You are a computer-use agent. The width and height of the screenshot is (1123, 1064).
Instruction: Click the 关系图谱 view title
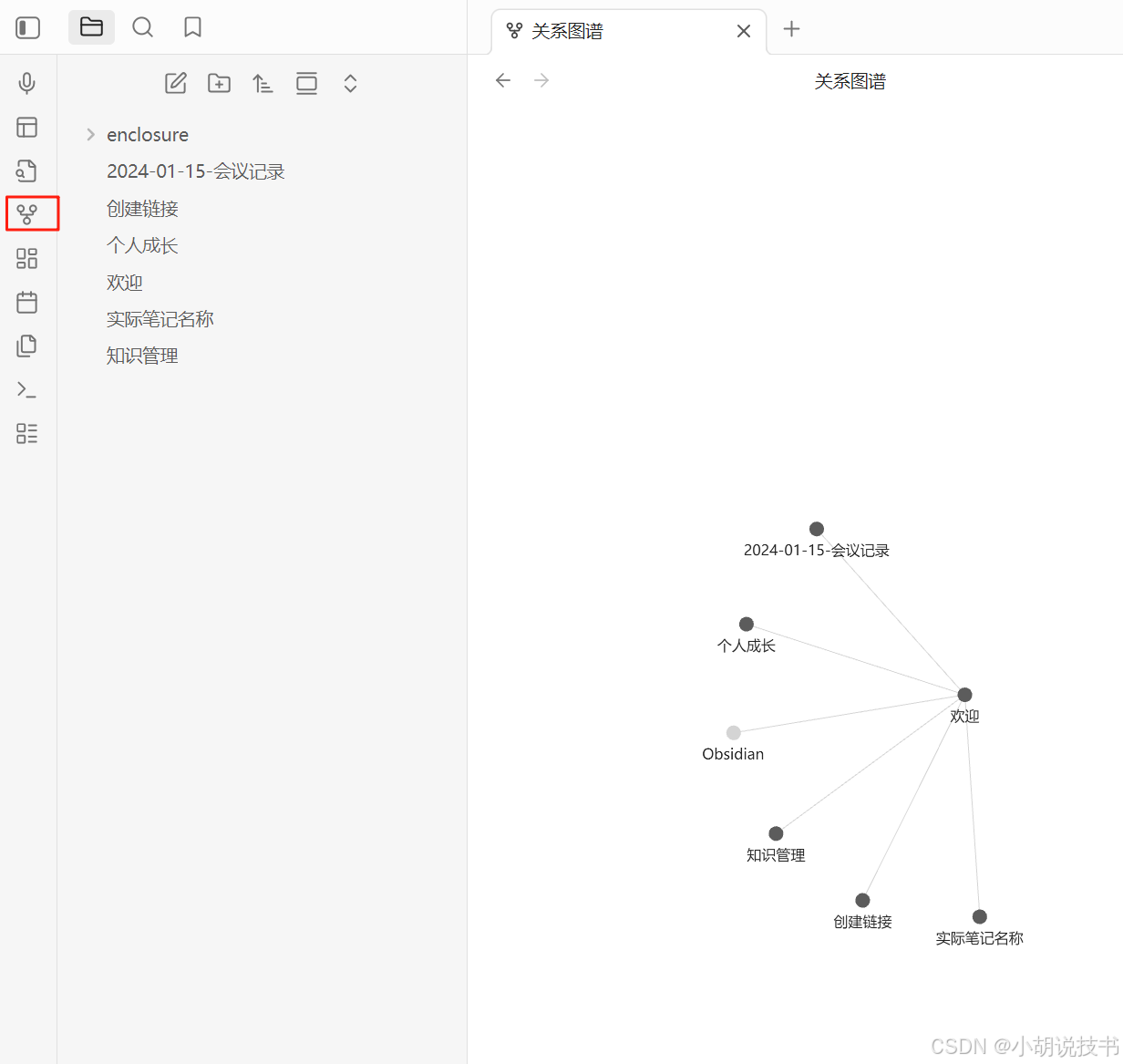click(x=850, y=81)
